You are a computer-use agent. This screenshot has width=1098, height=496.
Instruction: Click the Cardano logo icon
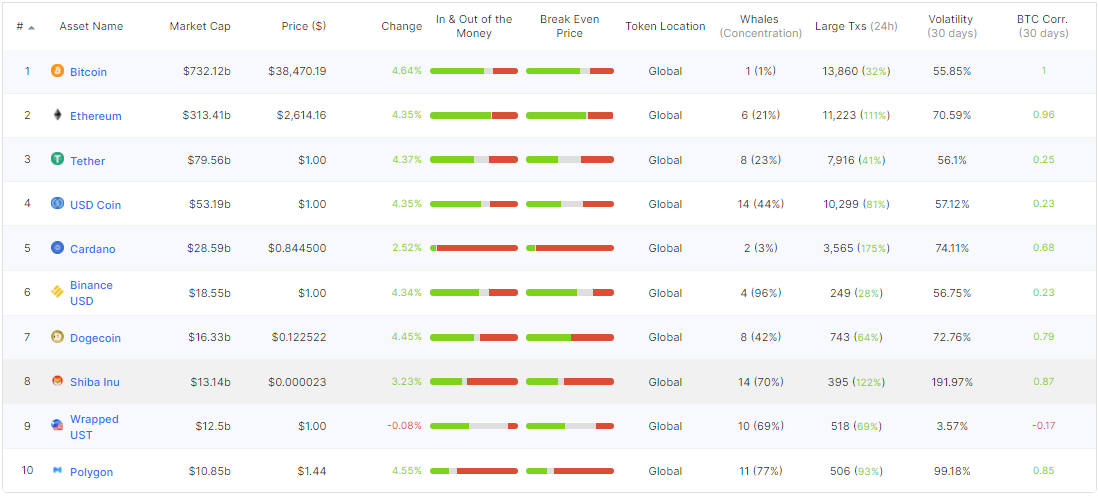pos(57,247)
